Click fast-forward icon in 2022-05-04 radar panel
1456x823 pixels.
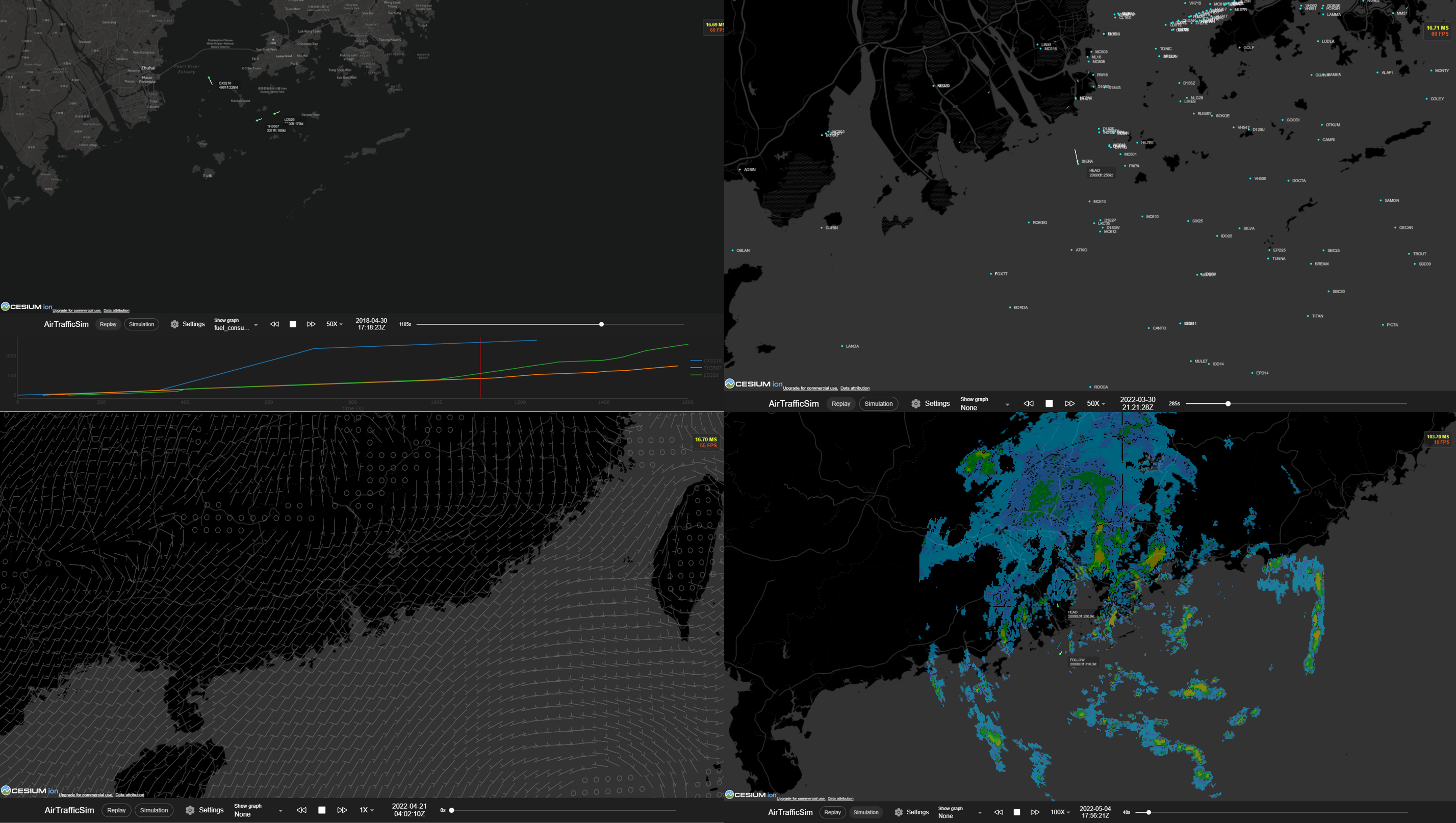[x=1034, y=812]
